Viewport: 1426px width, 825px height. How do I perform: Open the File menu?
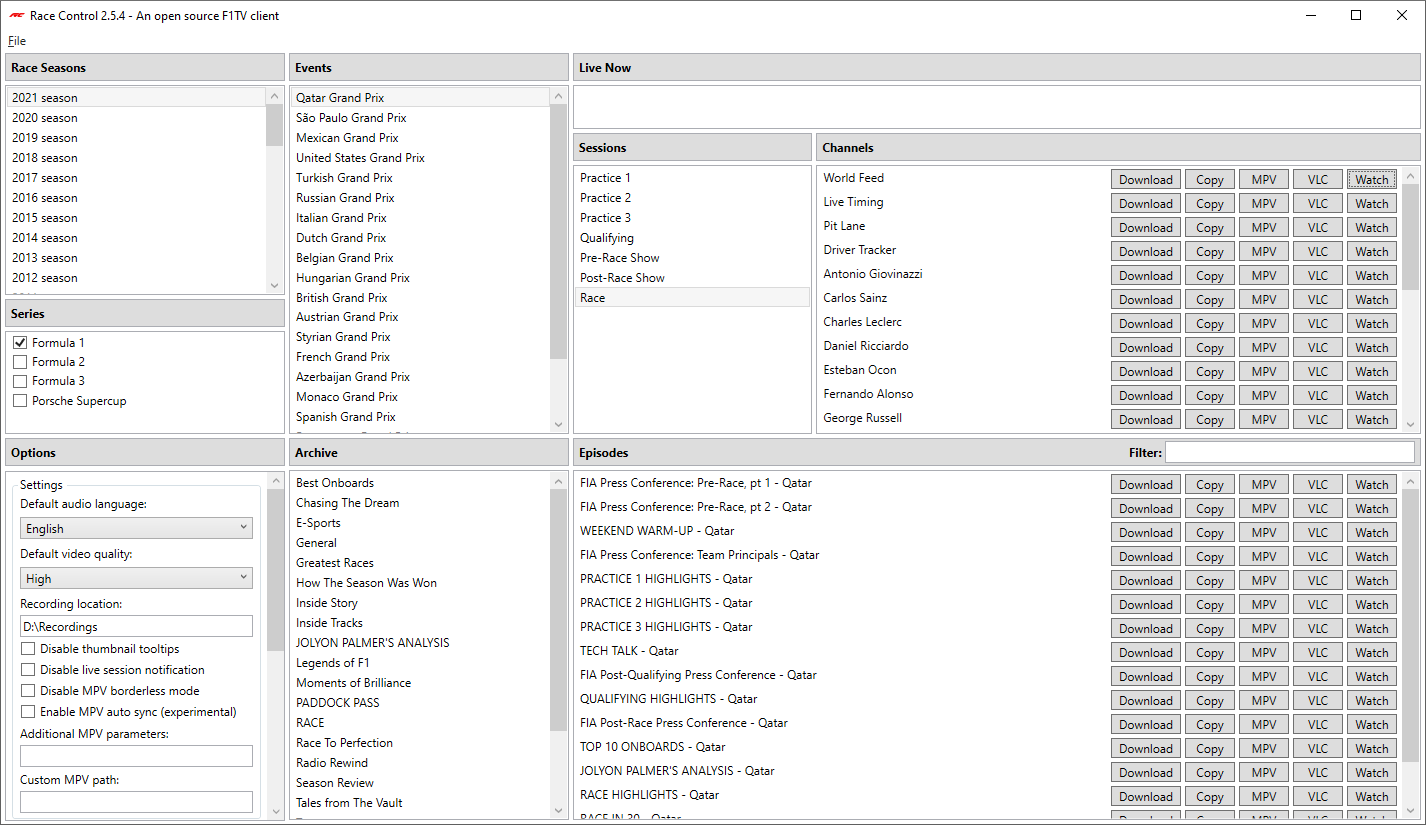tap(17, 41)
